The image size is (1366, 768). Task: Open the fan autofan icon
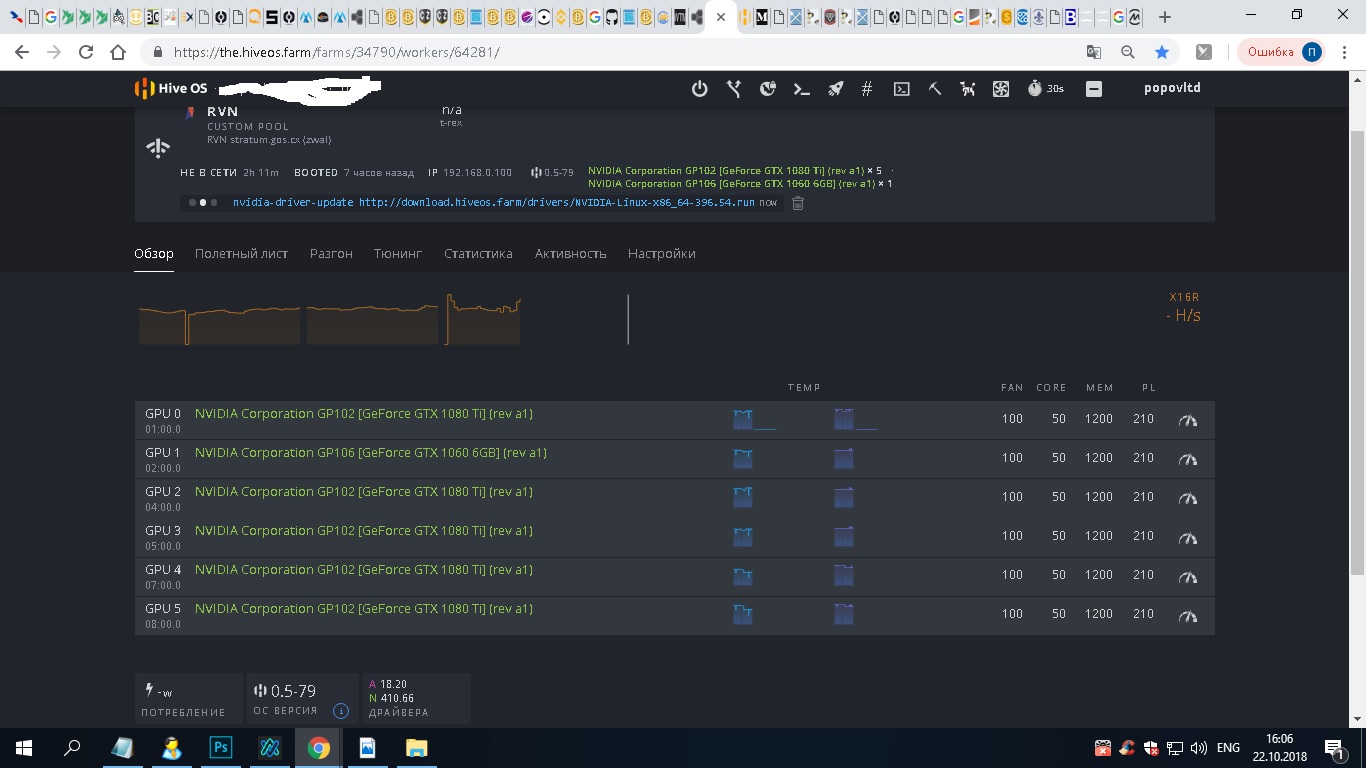pyautogui.click(x=1001, y=89)
